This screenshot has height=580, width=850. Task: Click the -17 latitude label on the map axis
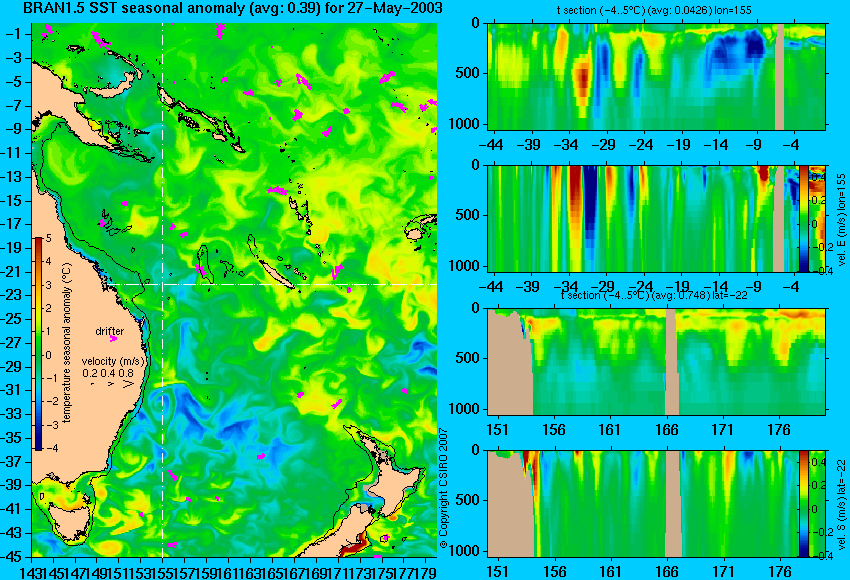pyautogui.click(x=15, y=224)
